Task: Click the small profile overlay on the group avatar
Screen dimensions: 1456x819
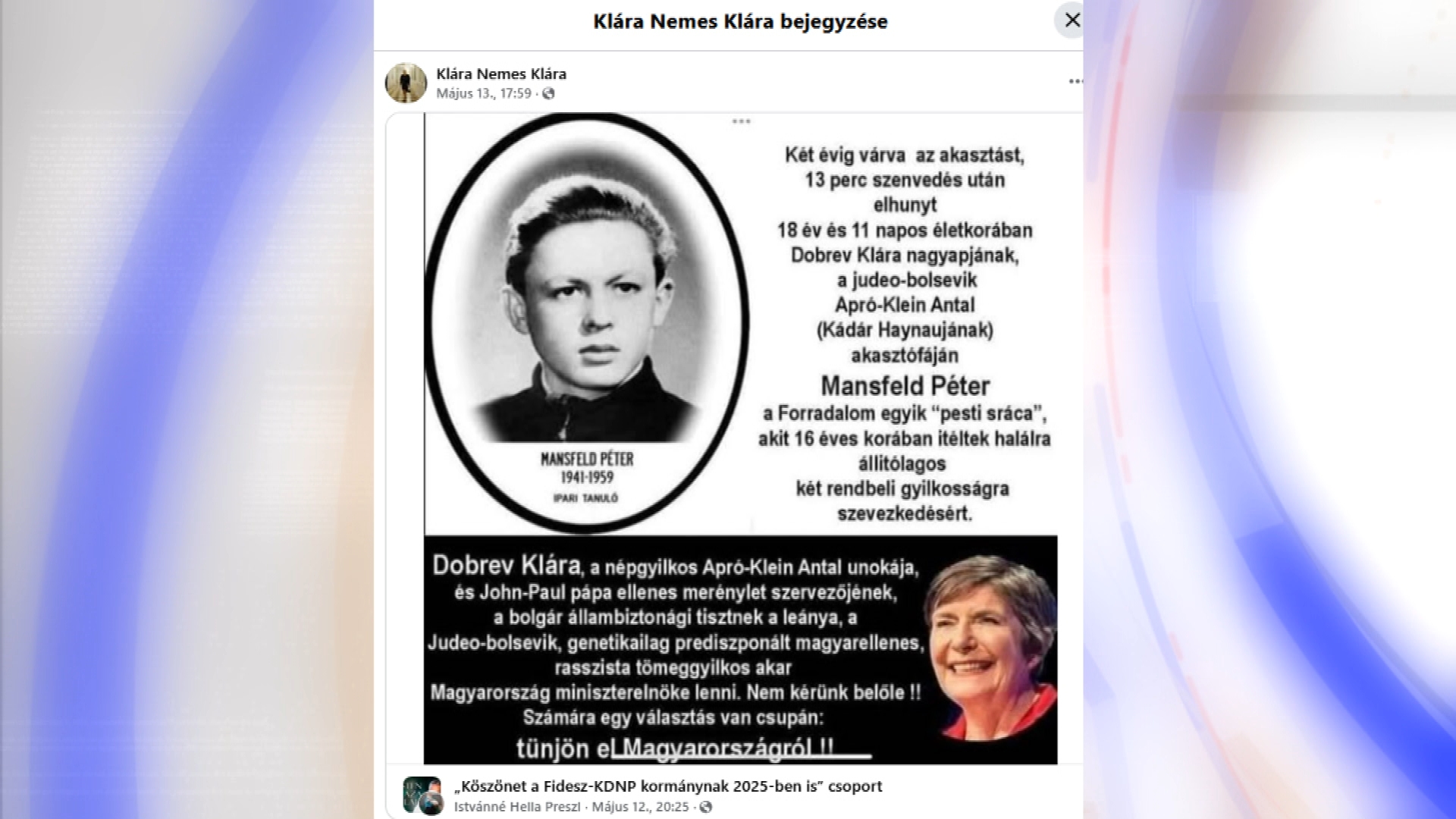Action: [431, 804]
